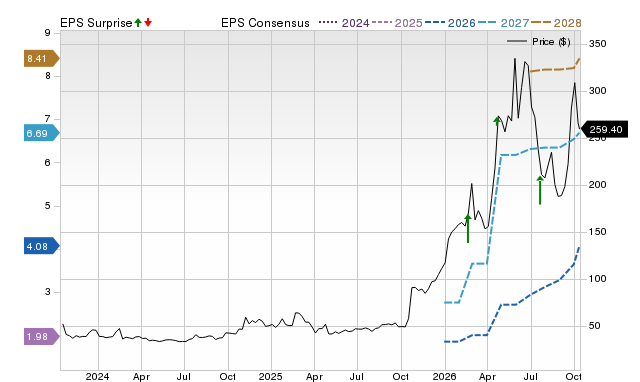Select the 2027 EPS consensus legend entry
Screen dimensions: 640x382
pyautogui.click(x=503, y=23)
